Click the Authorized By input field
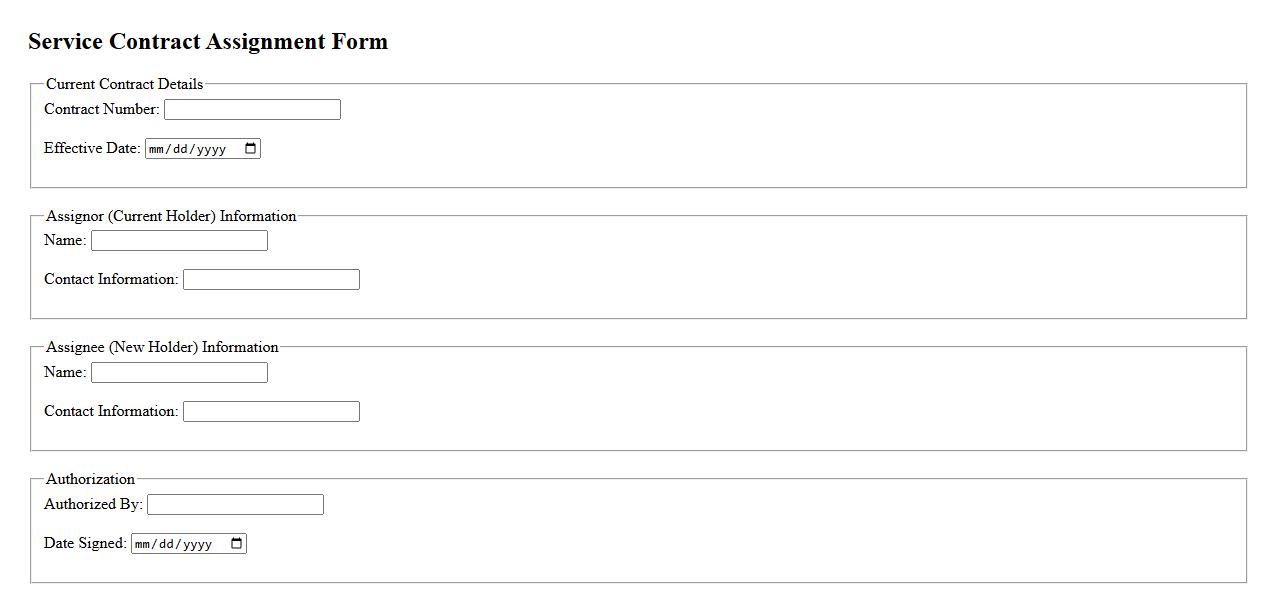The height and width of the screenshot is (601, 1278). tap(235, 505)
